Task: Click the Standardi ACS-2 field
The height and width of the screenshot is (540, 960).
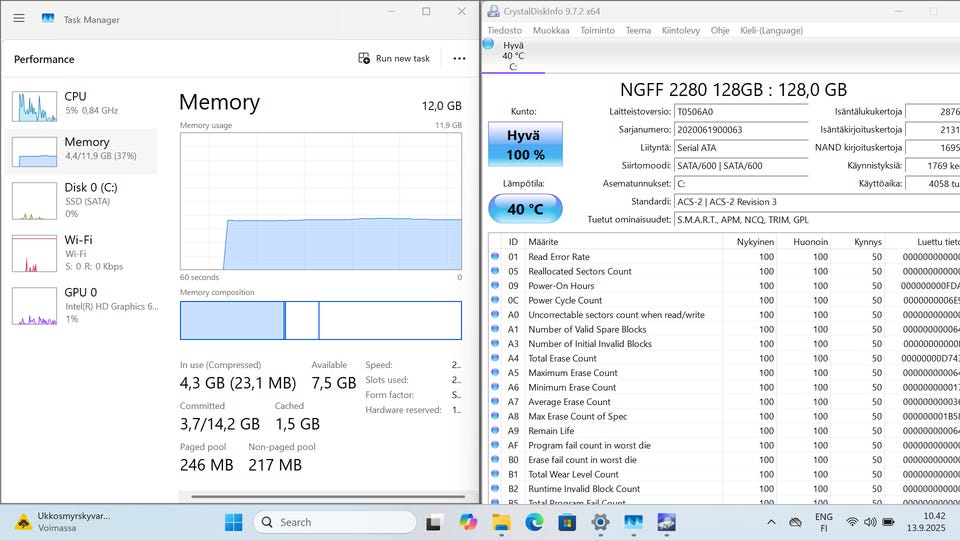Action: point(817,201)
